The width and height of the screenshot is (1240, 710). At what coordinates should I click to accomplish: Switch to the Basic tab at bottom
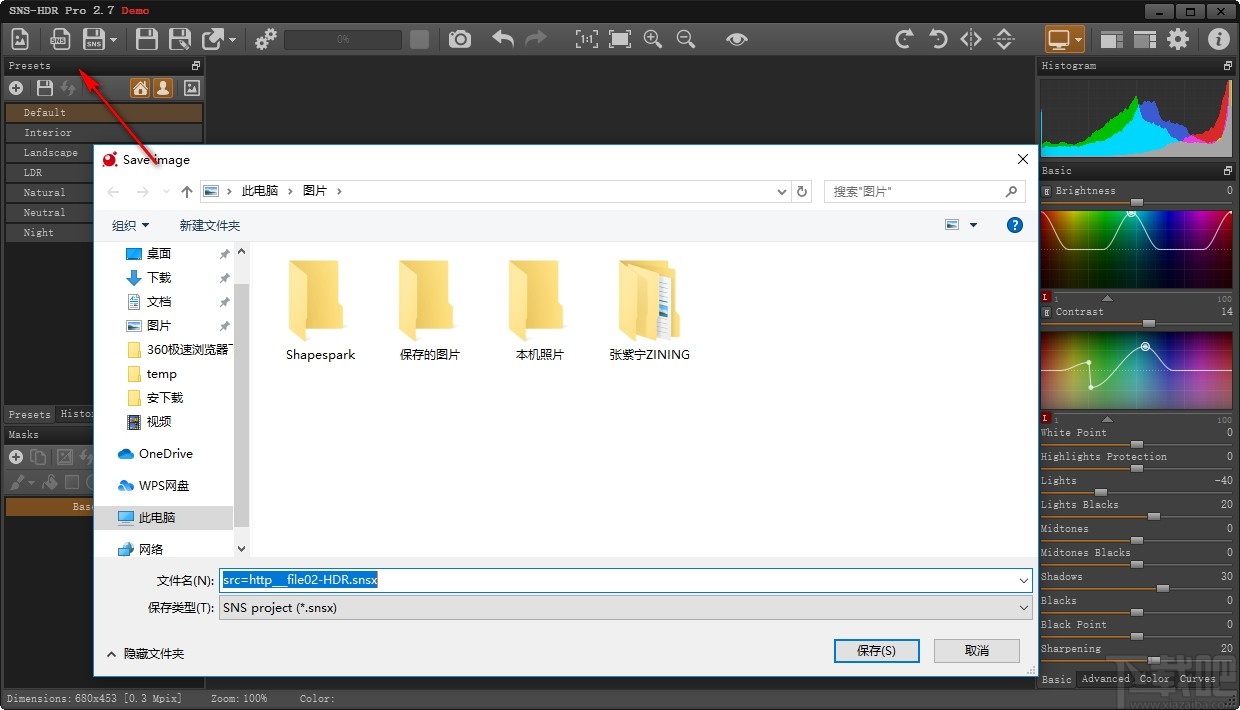pyautogui.click(x=1057, y=679)
